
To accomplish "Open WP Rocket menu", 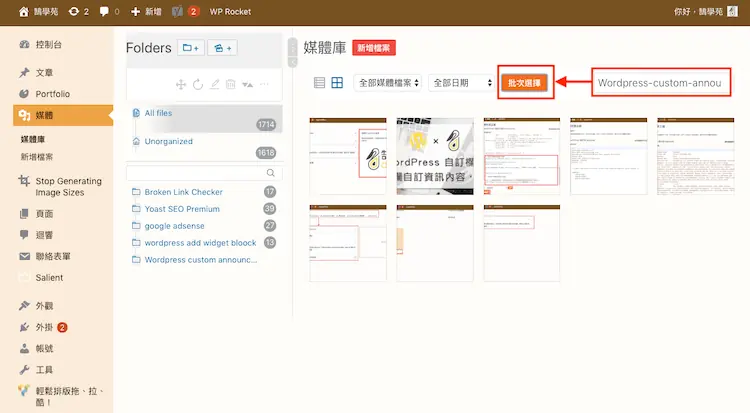I will [230, 11].
